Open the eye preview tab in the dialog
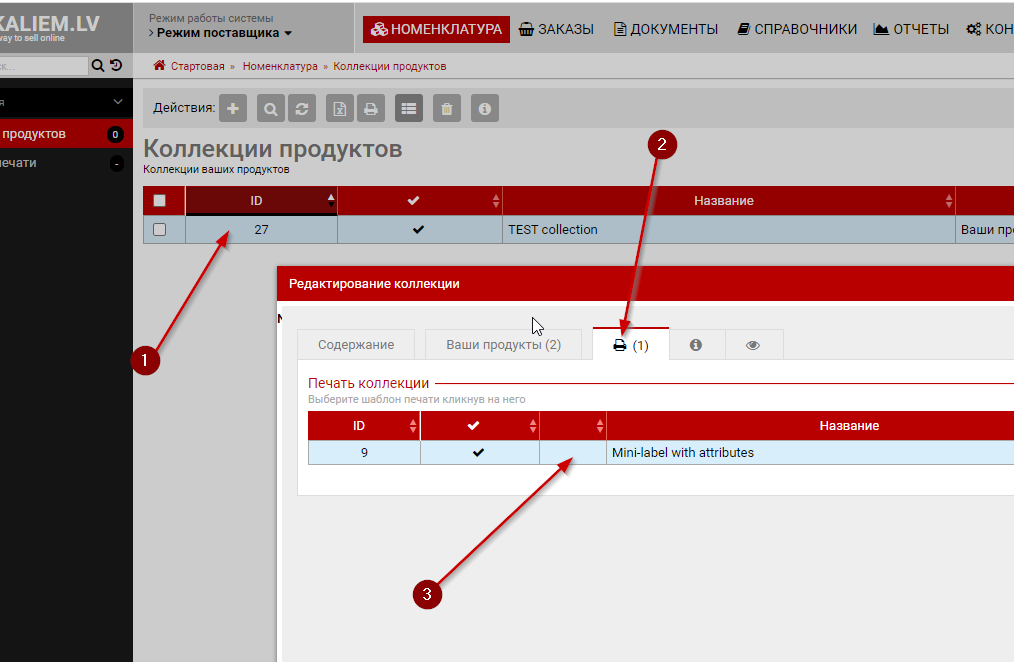The width and height of the screenshot is (1014, 662). point(753,345)
